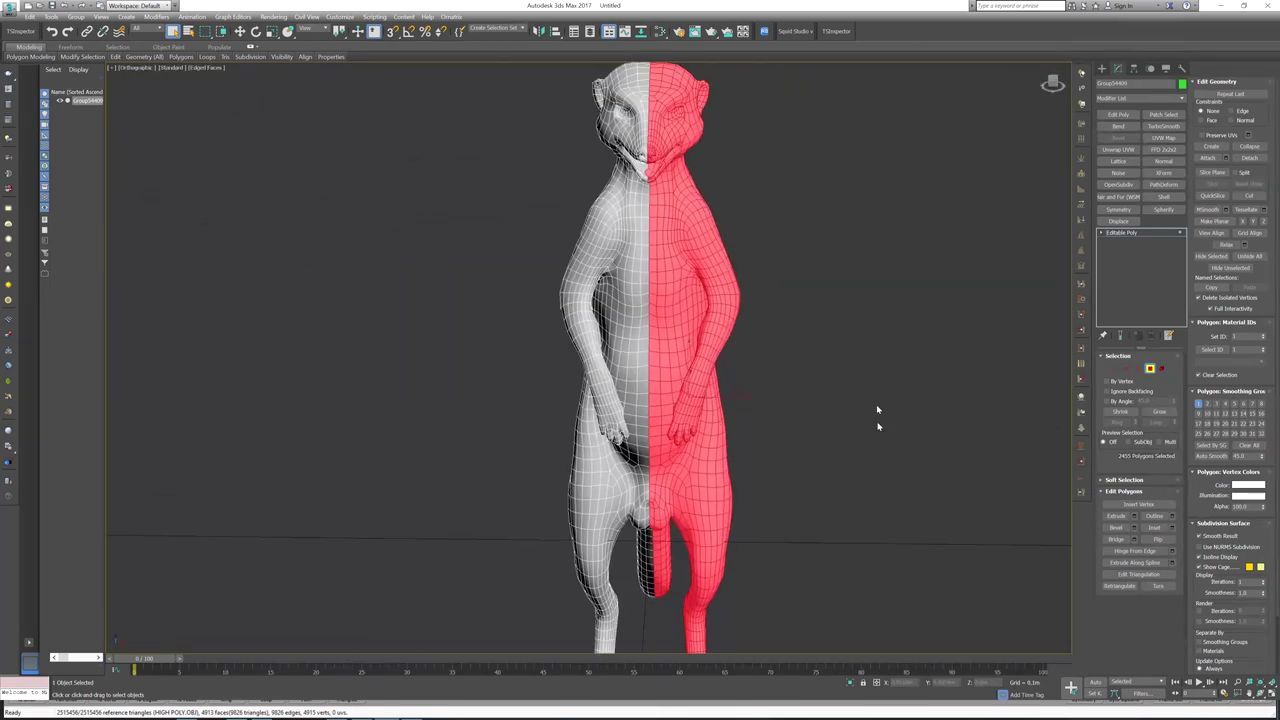The height and width of the screenshot is (720, 1280).
Task: Toggle Ignore Backfacing checkbox
Action: coord(1108,391)
